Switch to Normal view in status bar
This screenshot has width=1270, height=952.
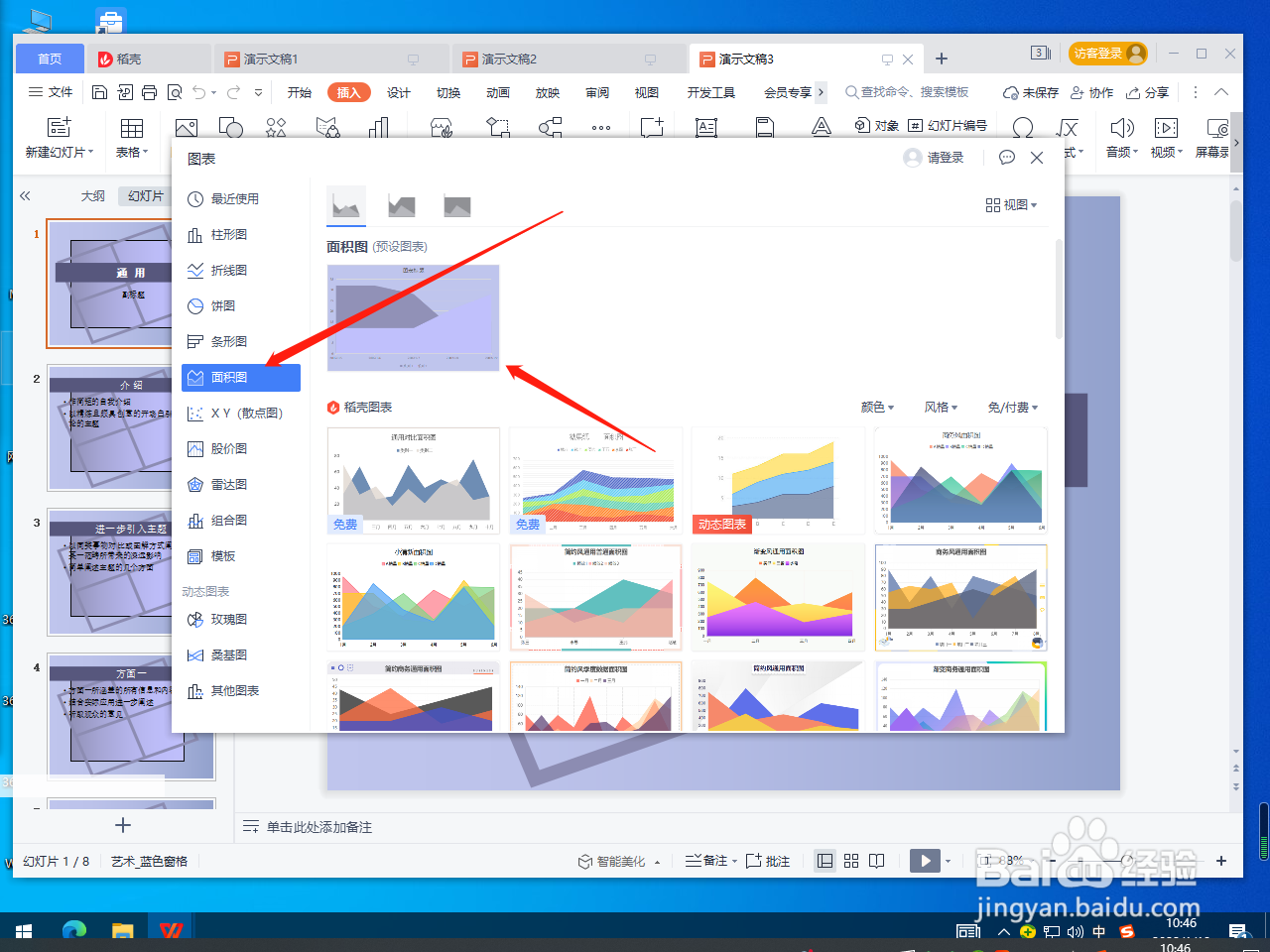tap(825, 861)
